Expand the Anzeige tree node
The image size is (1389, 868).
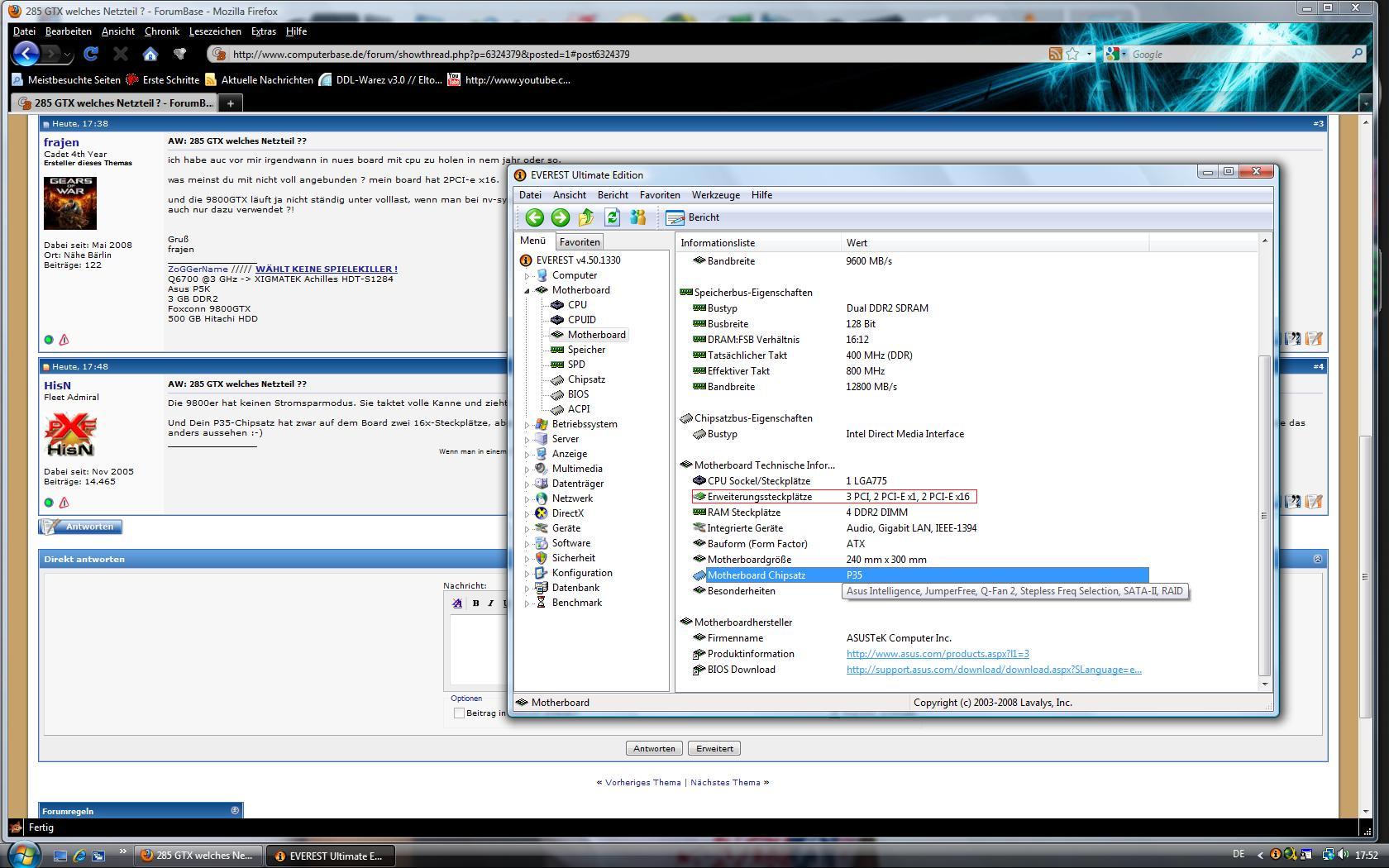click(527, 454)
